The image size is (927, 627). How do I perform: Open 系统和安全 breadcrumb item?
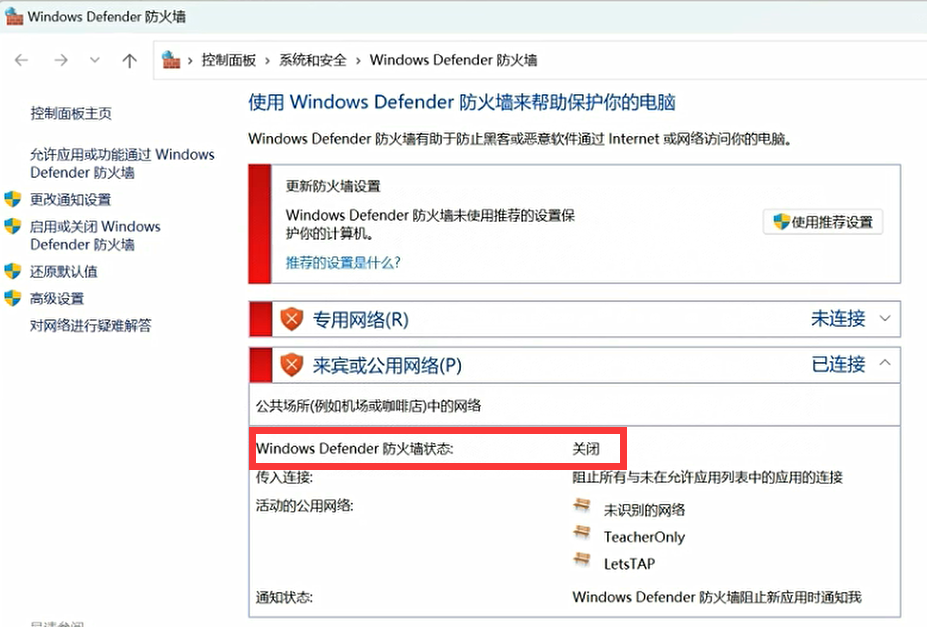(x=313, y=60)
